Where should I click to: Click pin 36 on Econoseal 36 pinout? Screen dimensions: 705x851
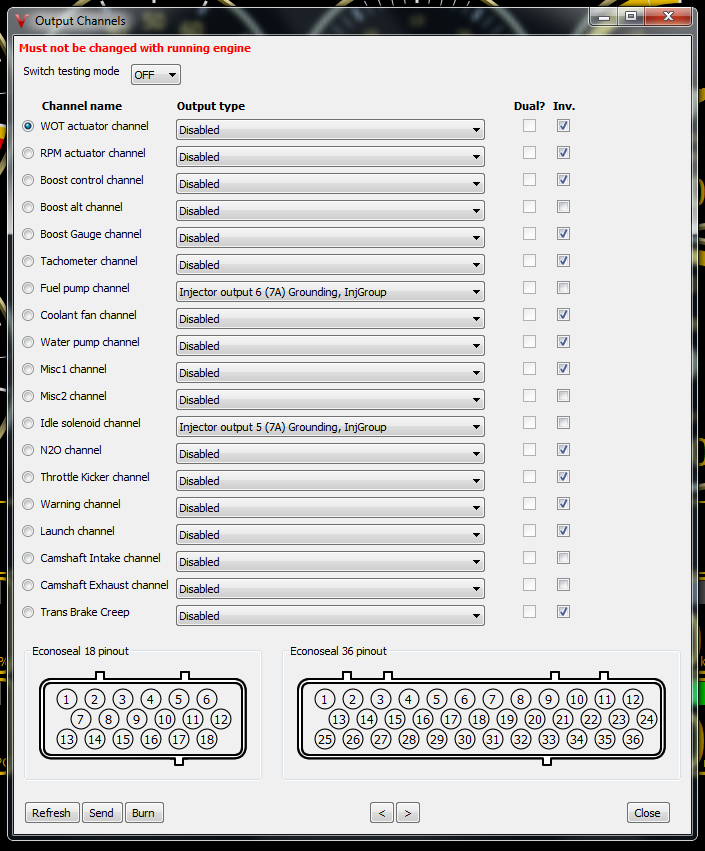point(632,740)
